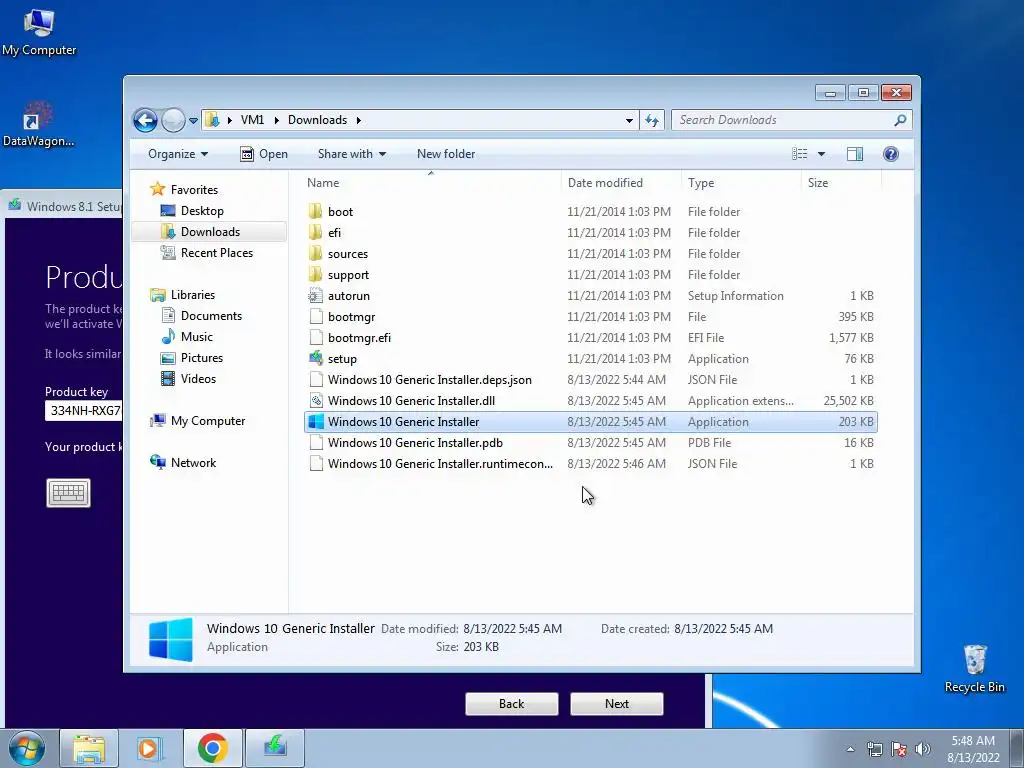Sort by Size column header
The width and height of the screenshot is (1024, 768).
[841, 183]
